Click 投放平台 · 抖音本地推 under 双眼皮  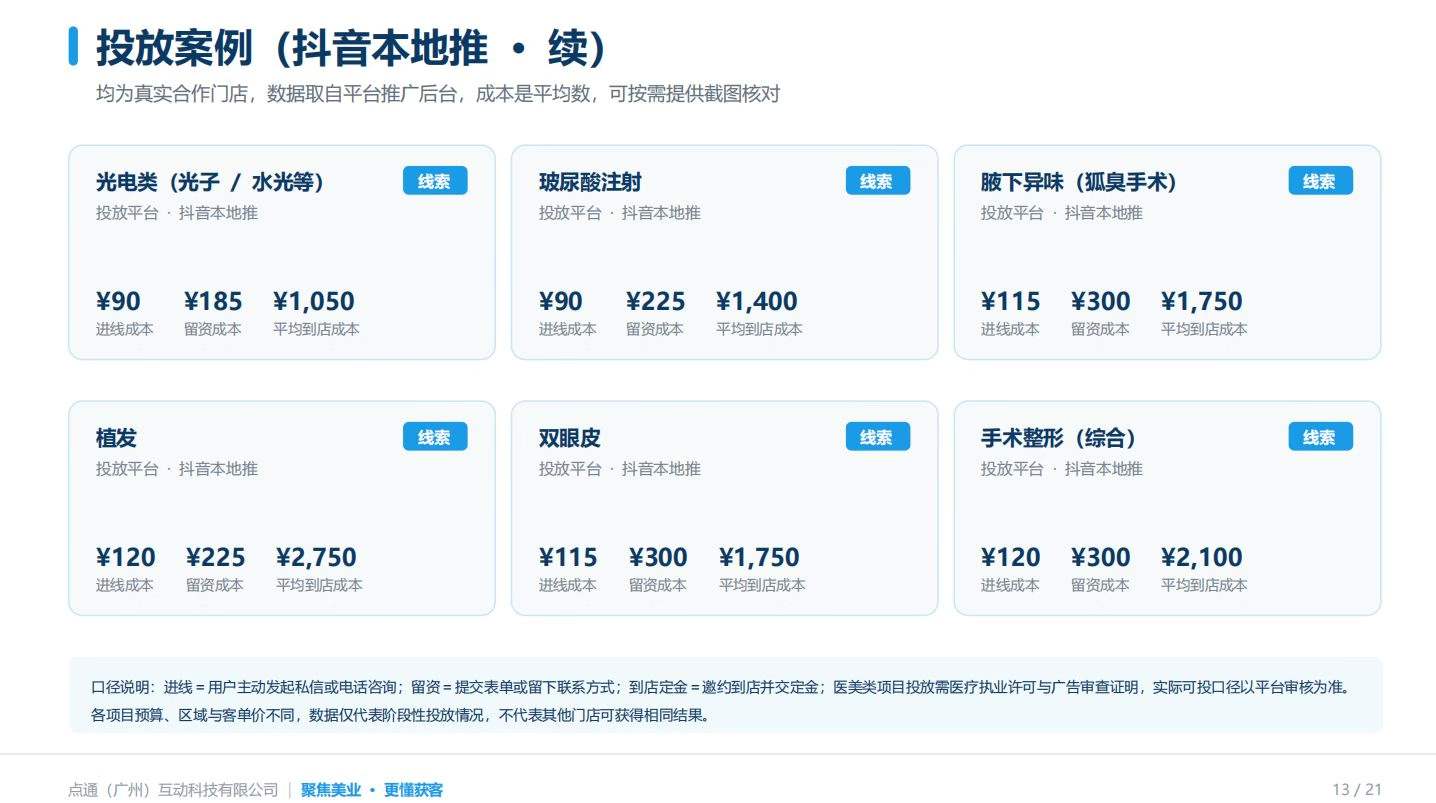coord(619,469)
